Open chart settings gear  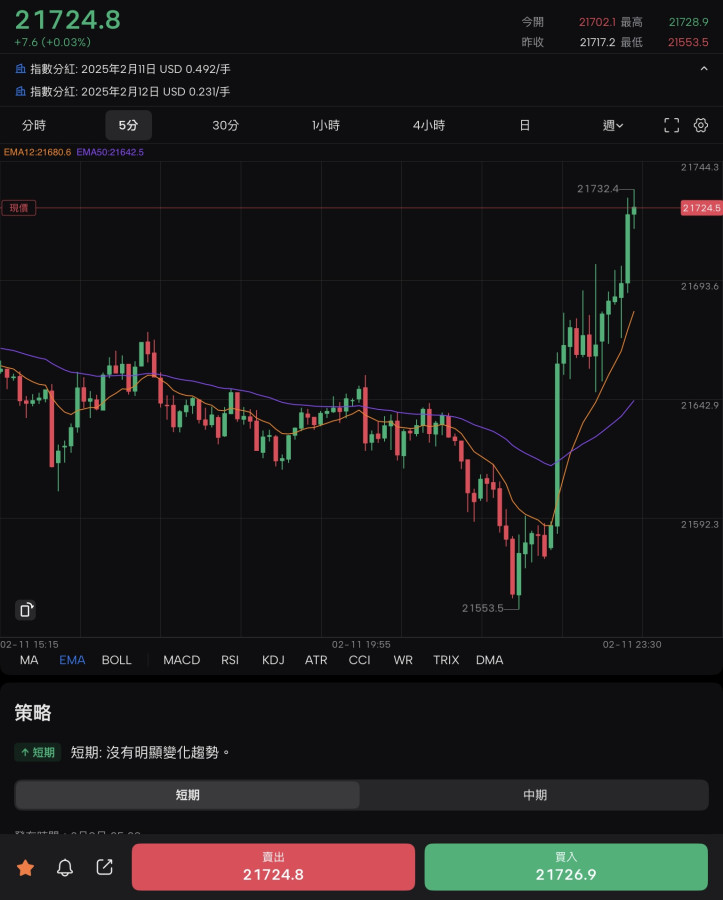pyautogui.click(x=701, y=125)
